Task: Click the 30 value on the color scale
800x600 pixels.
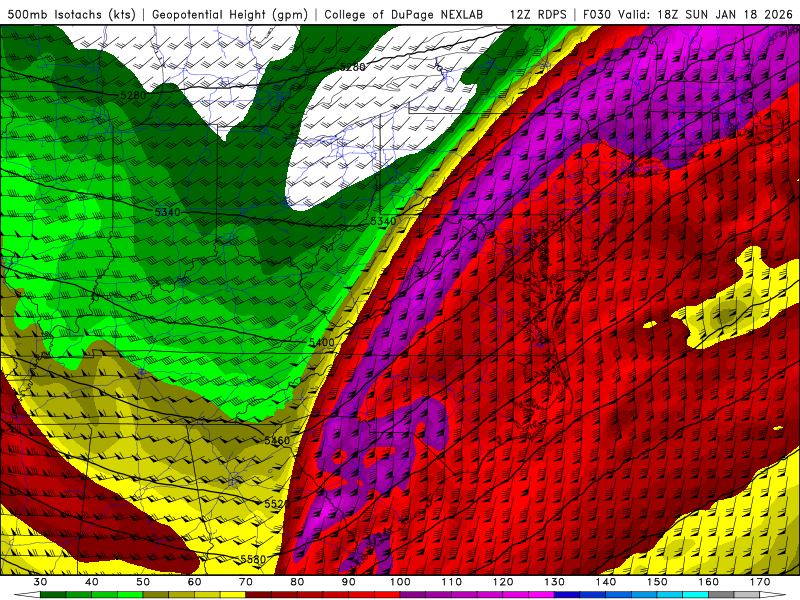Action: click(40, 582)
